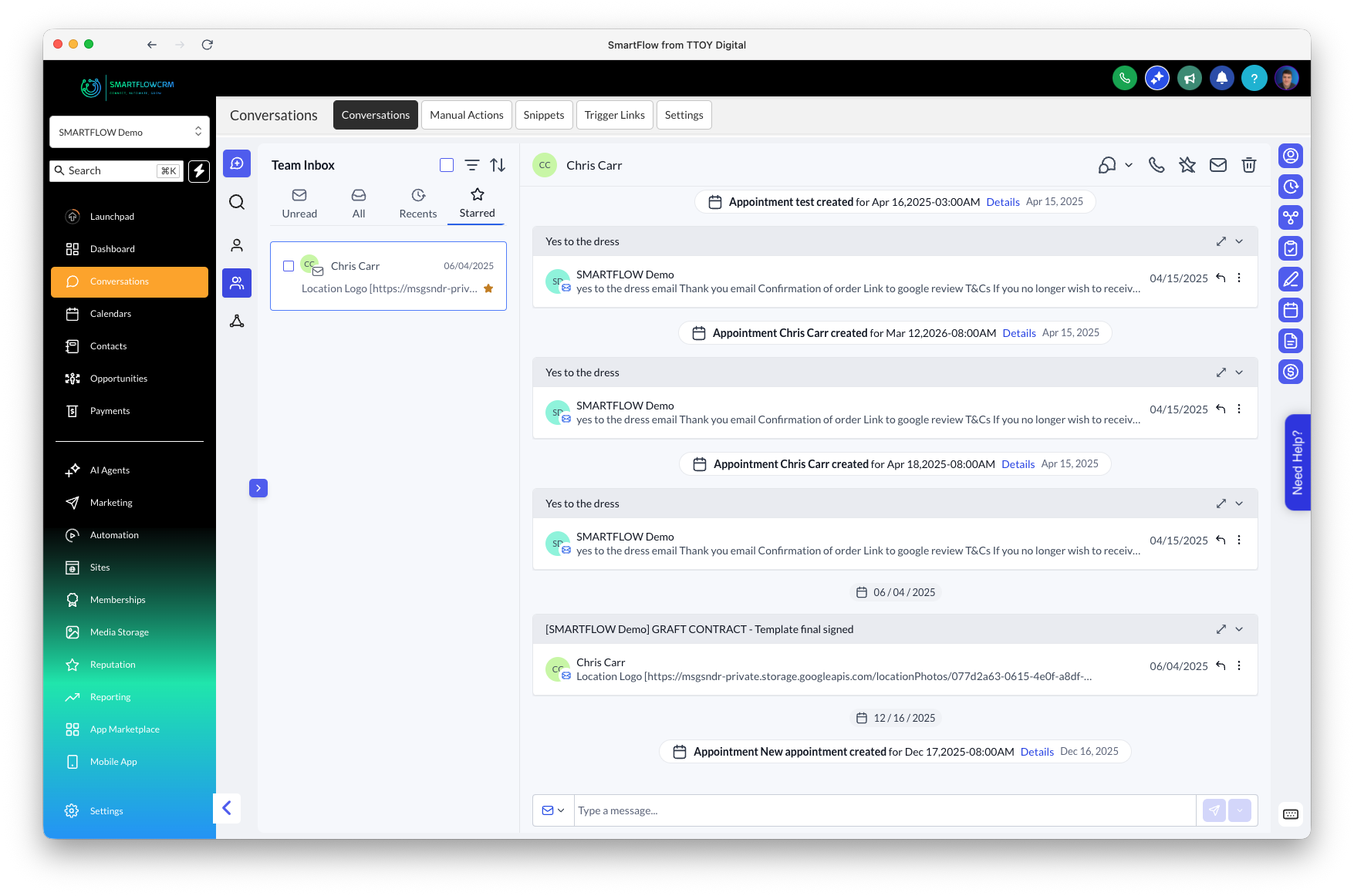Image resolution: width=1354 pixels, height=896 pixels.
Task: Select the phone call icon in conversation header
Action: click(x=1156, y=164)
